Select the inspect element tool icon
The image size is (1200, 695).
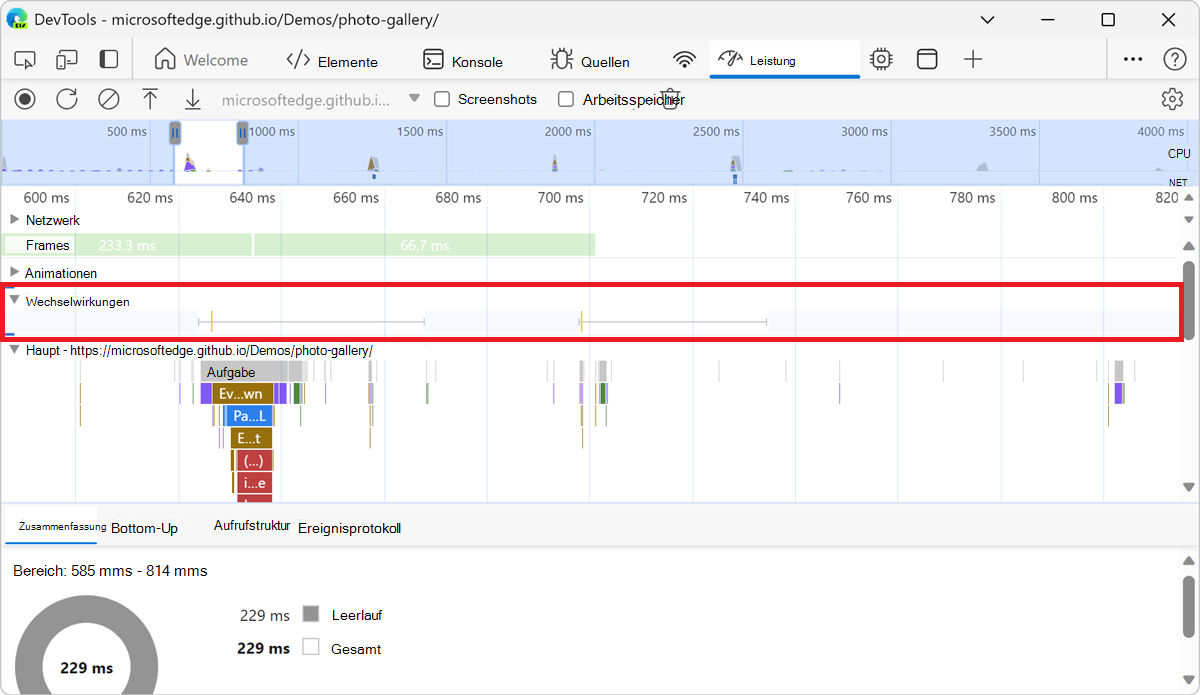pyautogui.click(x=25, y=60)
